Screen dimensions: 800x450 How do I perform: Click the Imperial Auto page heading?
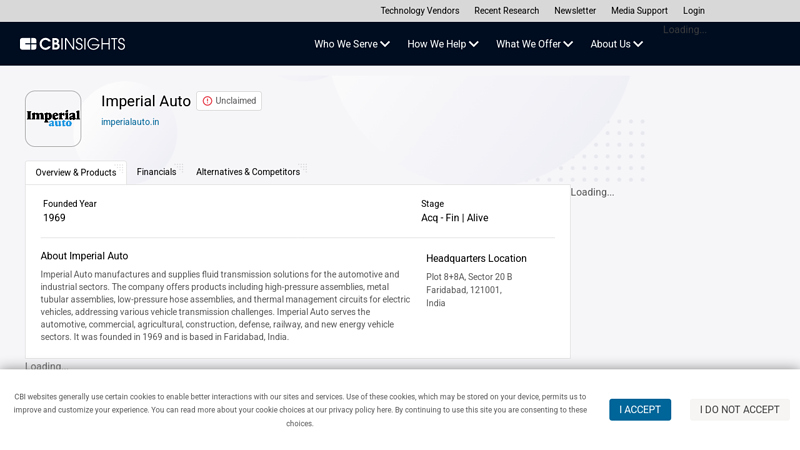pos(146,101)
